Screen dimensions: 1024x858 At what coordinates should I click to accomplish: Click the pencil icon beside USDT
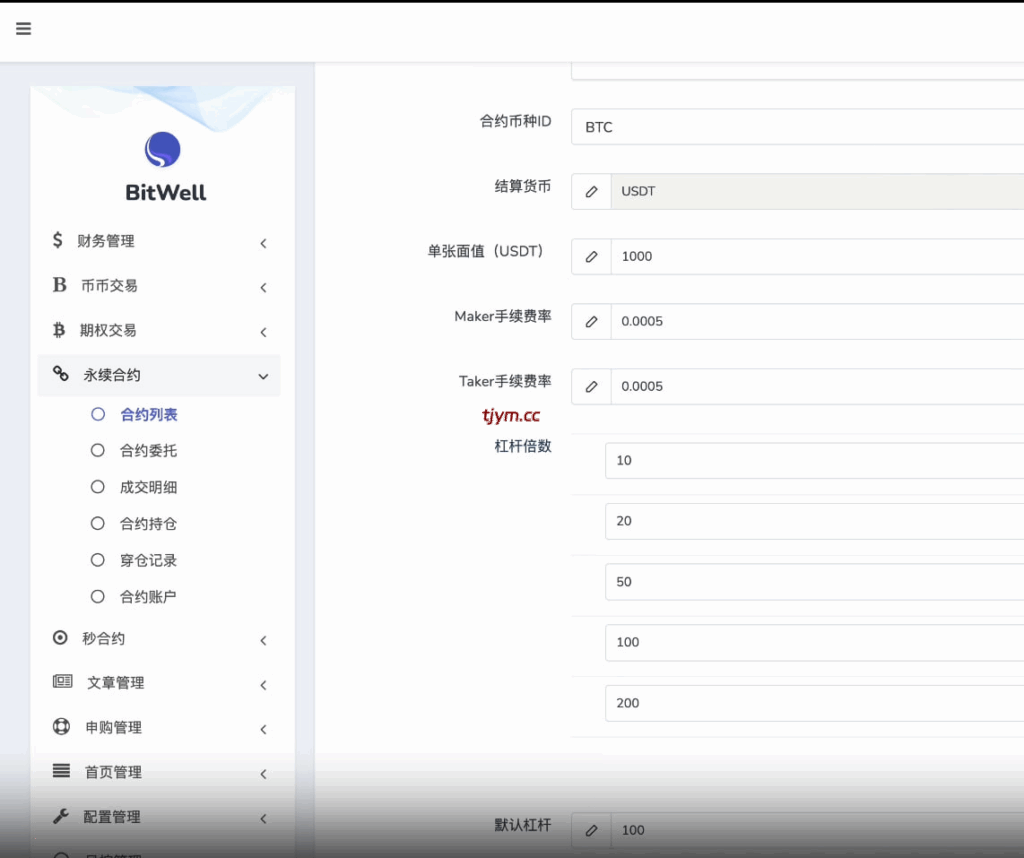point(591,191)
